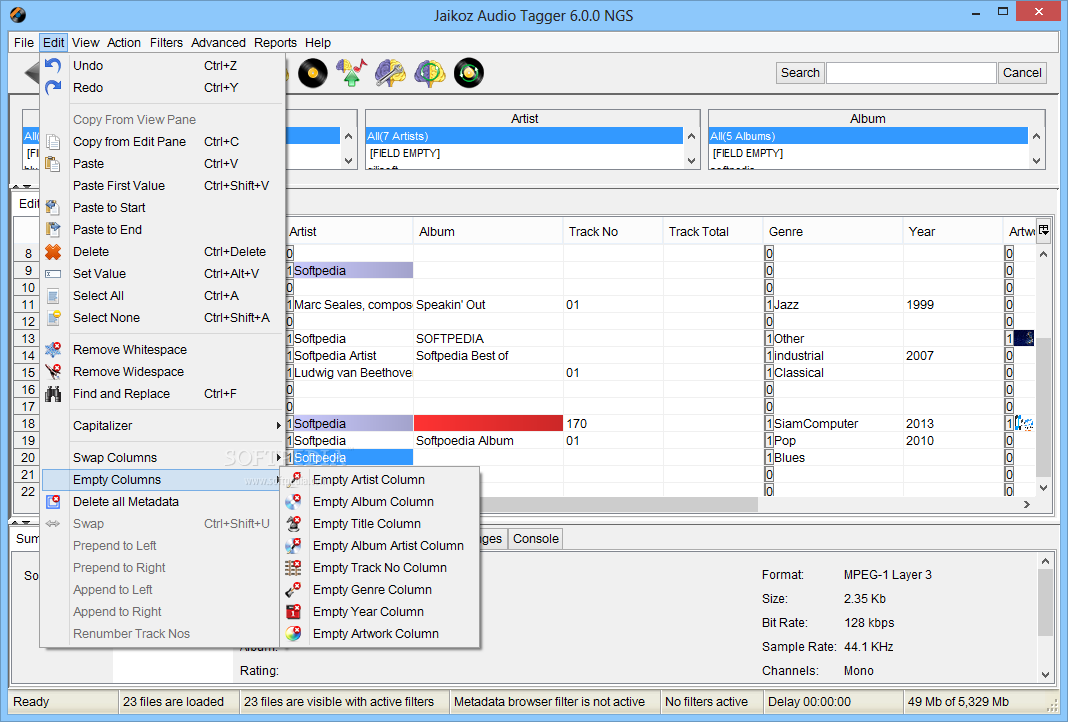Click the Copy from Edit Pane icon

coord(53,142)
